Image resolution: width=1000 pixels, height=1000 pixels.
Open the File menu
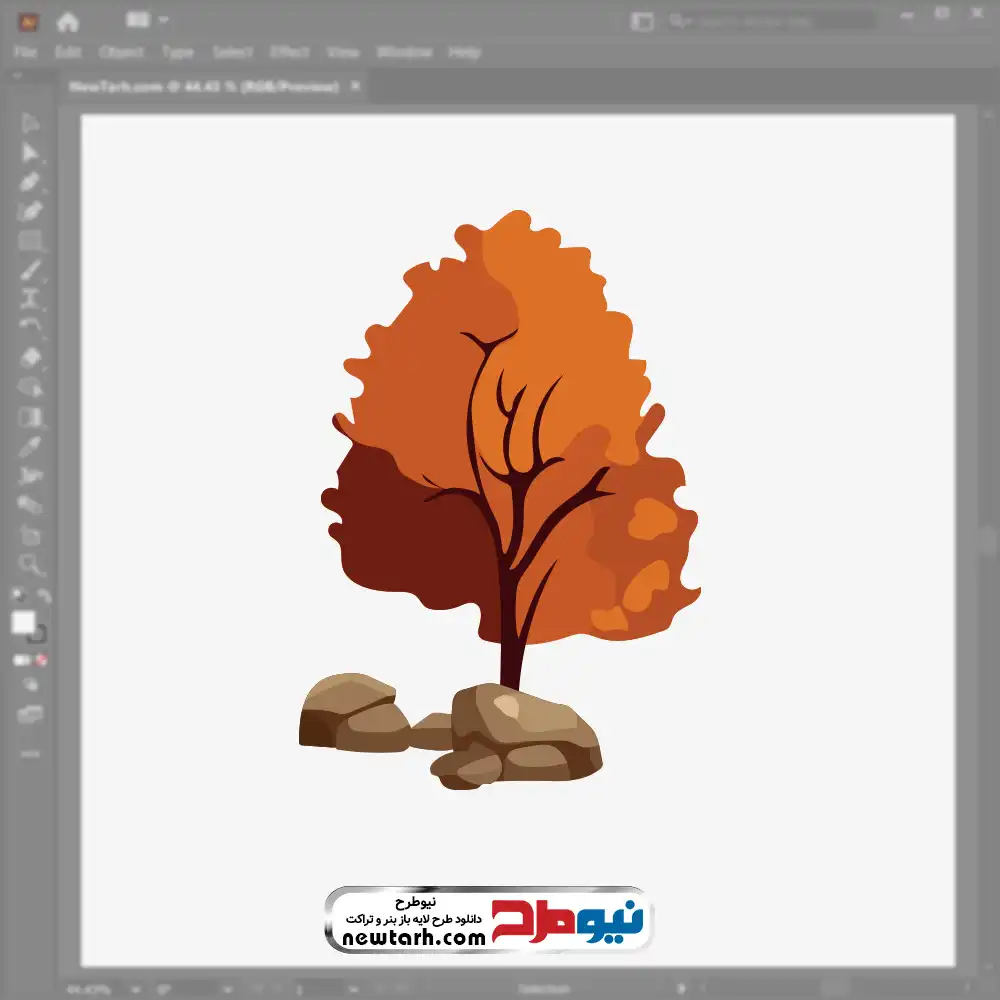(x=25, y=52)
